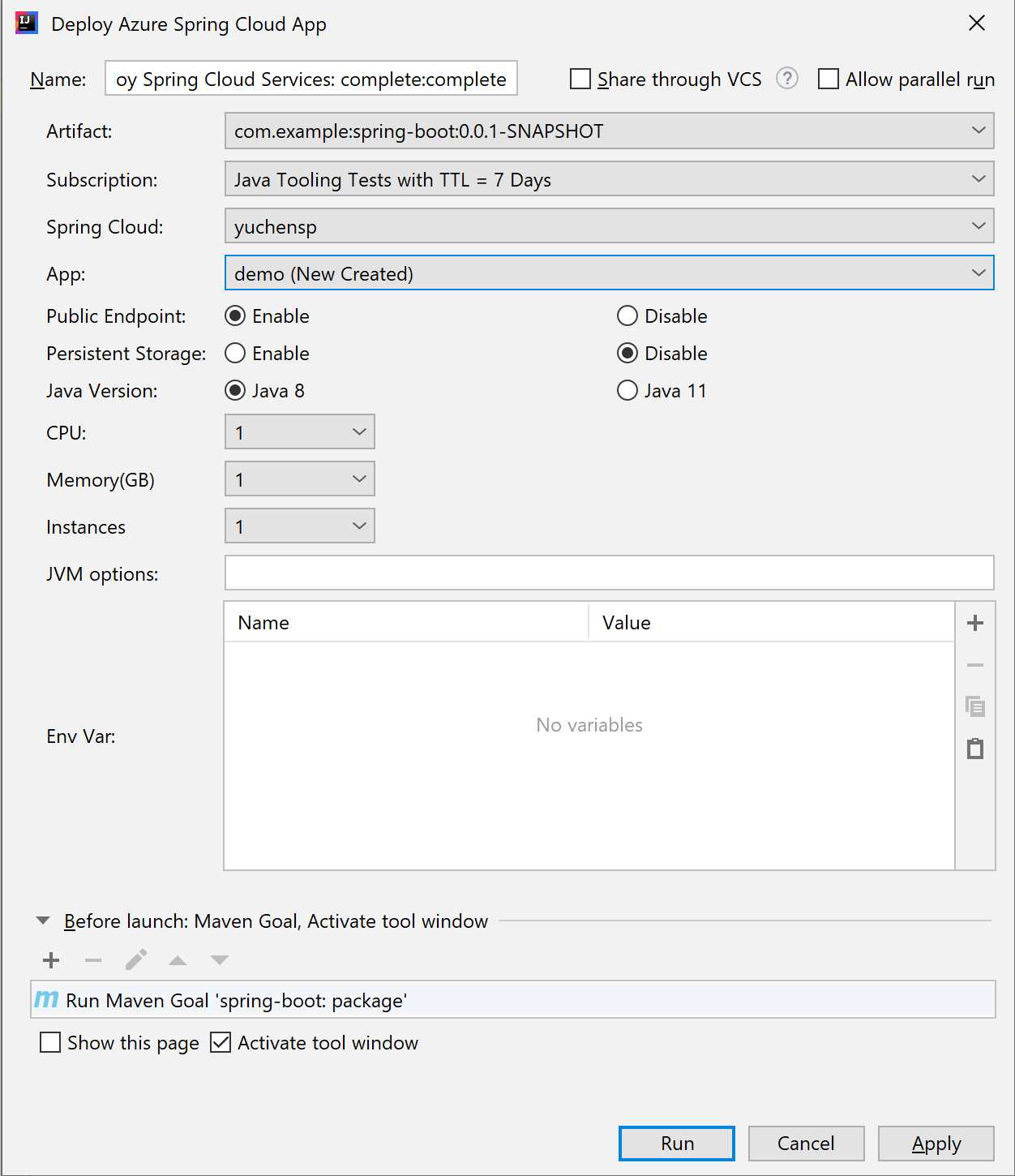The height and width of the screenshot is (1176, 1015).
Task: Open the Artifact dropdown
Action: pyautogui.click(x=610, y=131)
